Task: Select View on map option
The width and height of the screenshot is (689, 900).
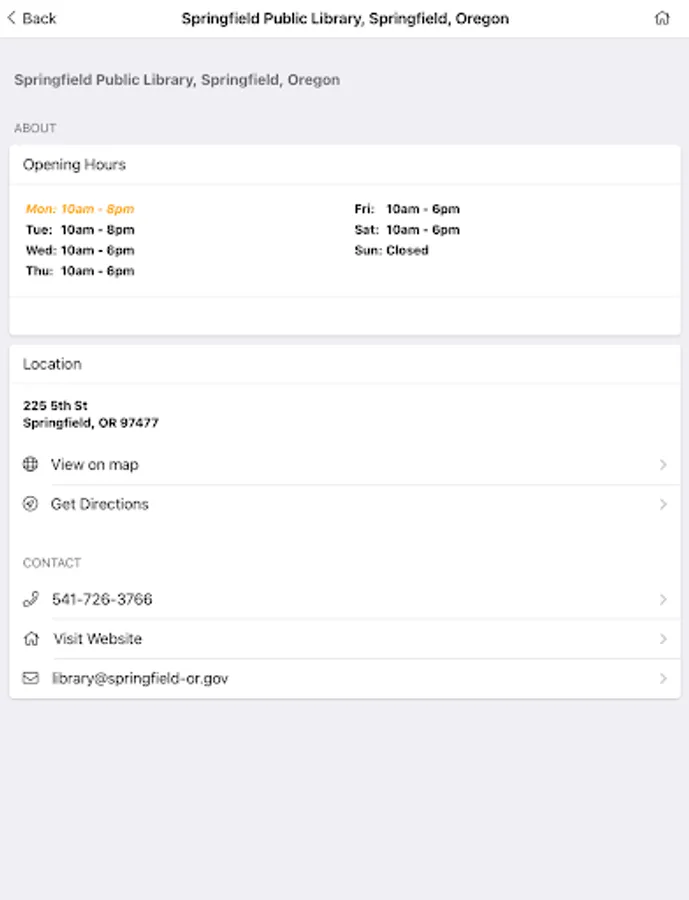Action: pyautogui.click(x=95, y=464)
